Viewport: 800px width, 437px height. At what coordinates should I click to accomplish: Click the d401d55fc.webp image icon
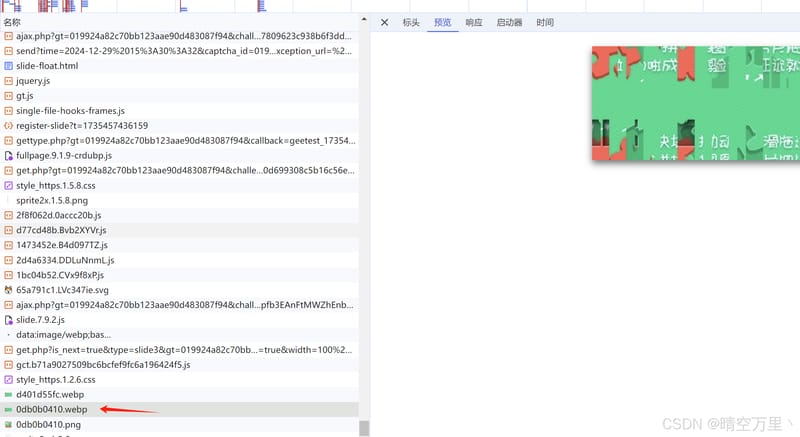8,395
